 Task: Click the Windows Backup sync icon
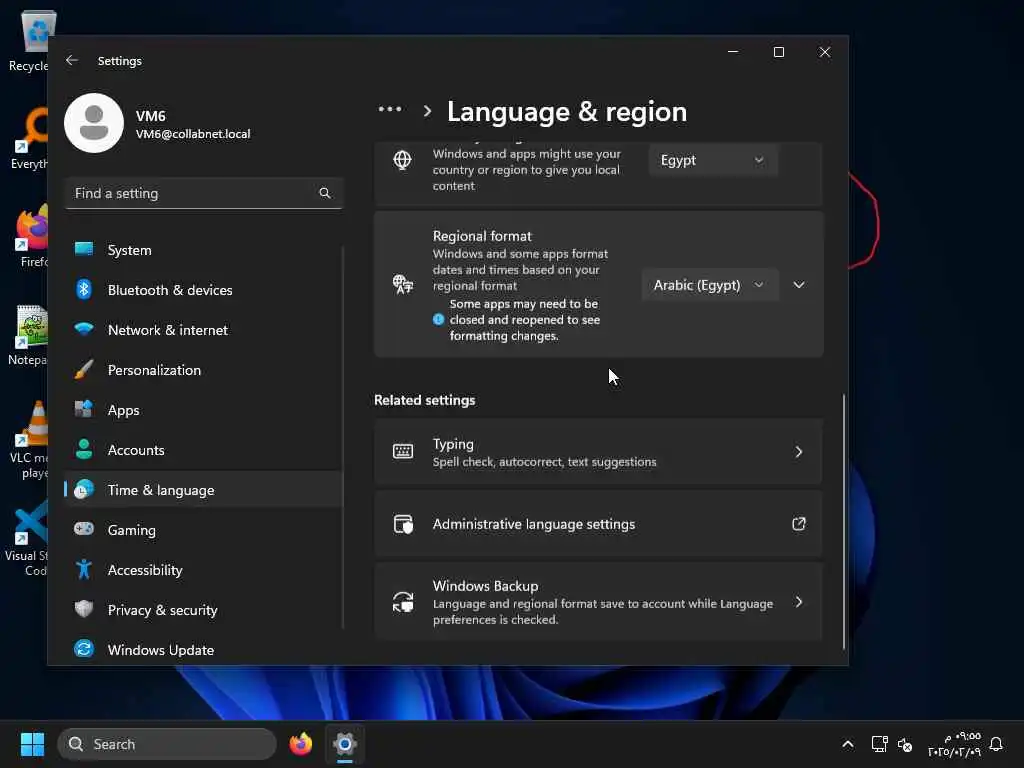tap(403, 601)
